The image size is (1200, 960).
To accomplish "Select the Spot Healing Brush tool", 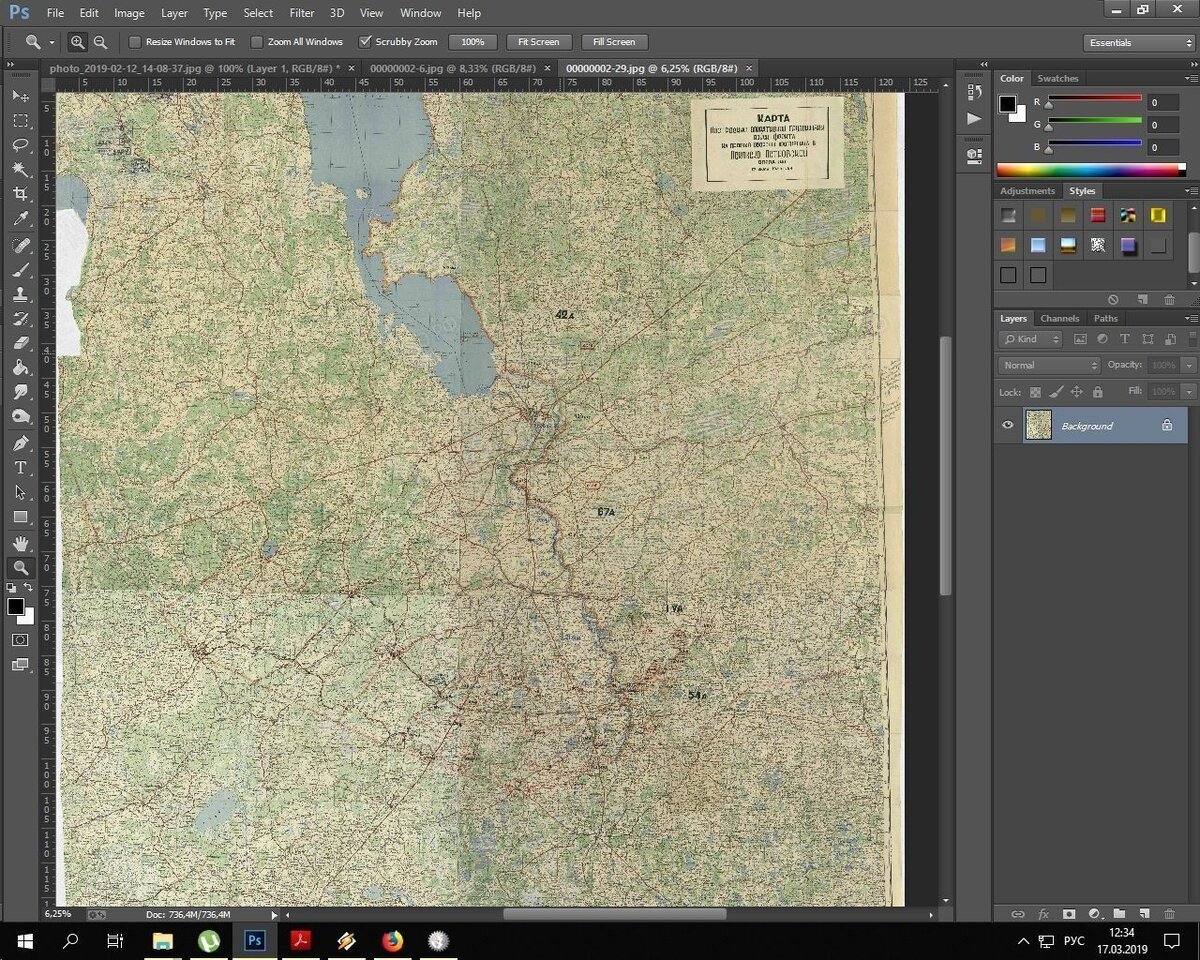I will [x=20, y=246].
